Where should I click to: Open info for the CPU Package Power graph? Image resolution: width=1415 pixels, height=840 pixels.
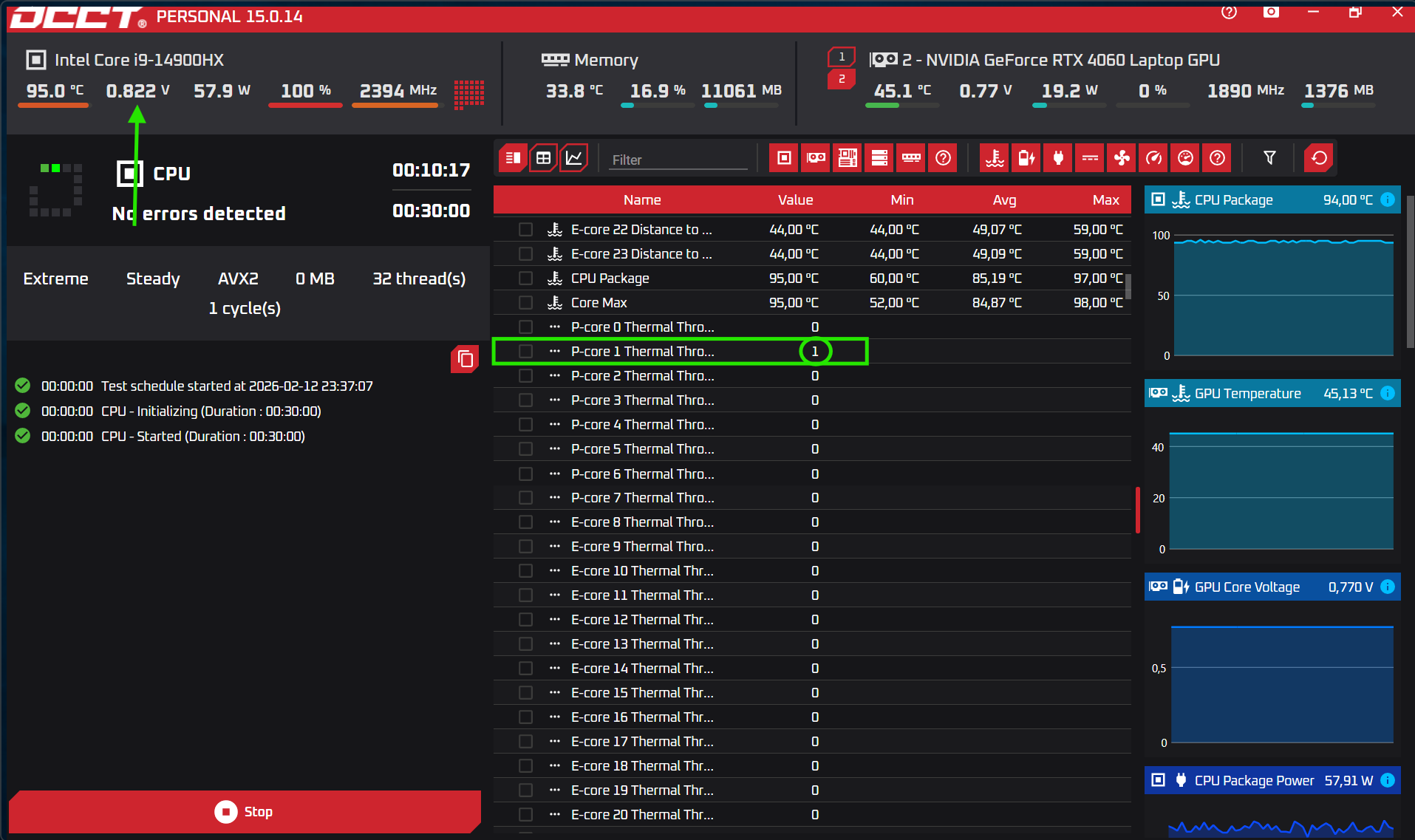[1388, 780]
